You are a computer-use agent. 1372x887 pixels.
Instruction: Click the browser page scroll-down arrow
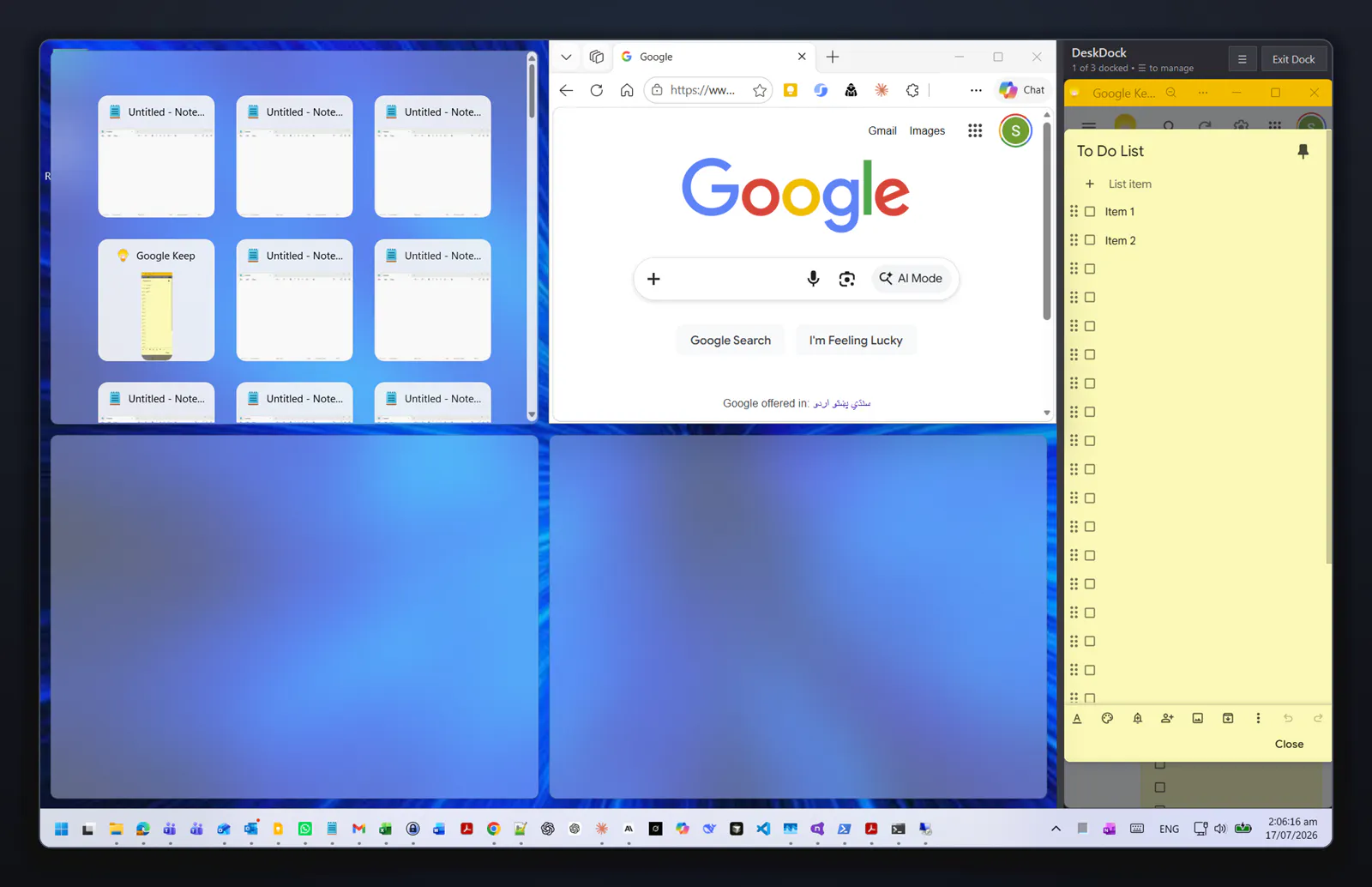1046,413
